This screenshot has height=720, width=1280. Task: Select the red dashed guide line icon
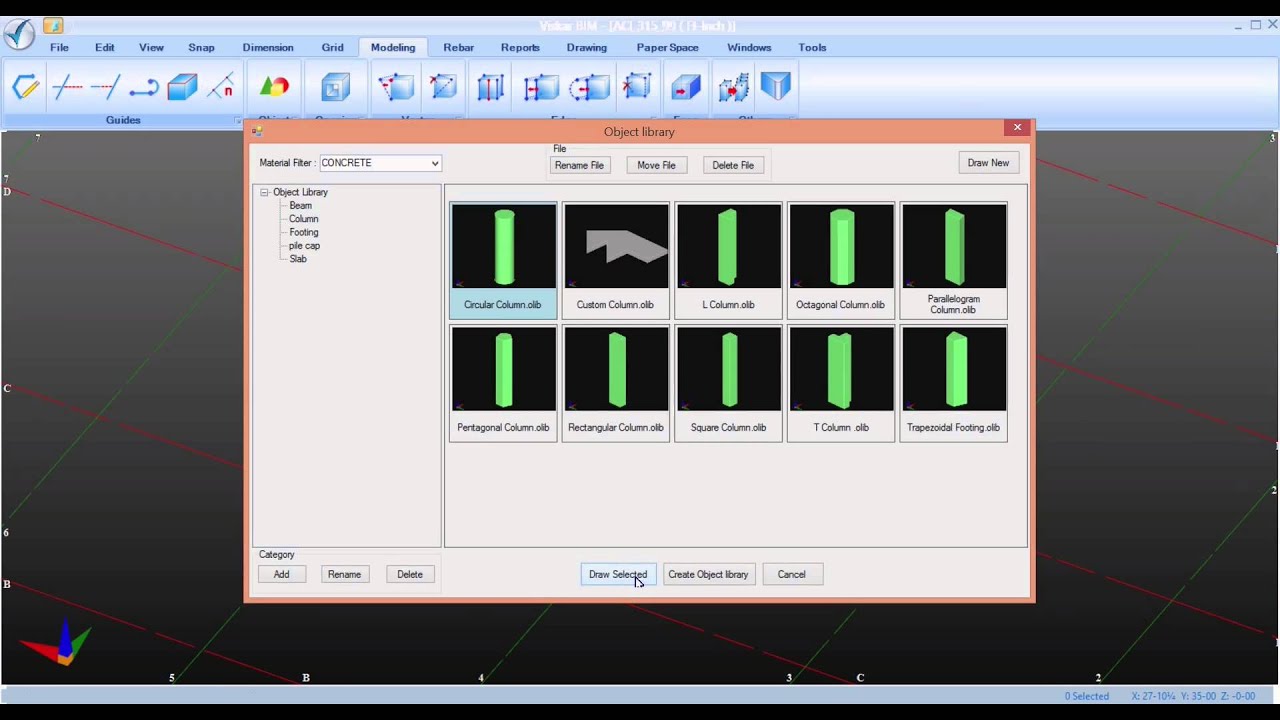click(x=105, y=87)
